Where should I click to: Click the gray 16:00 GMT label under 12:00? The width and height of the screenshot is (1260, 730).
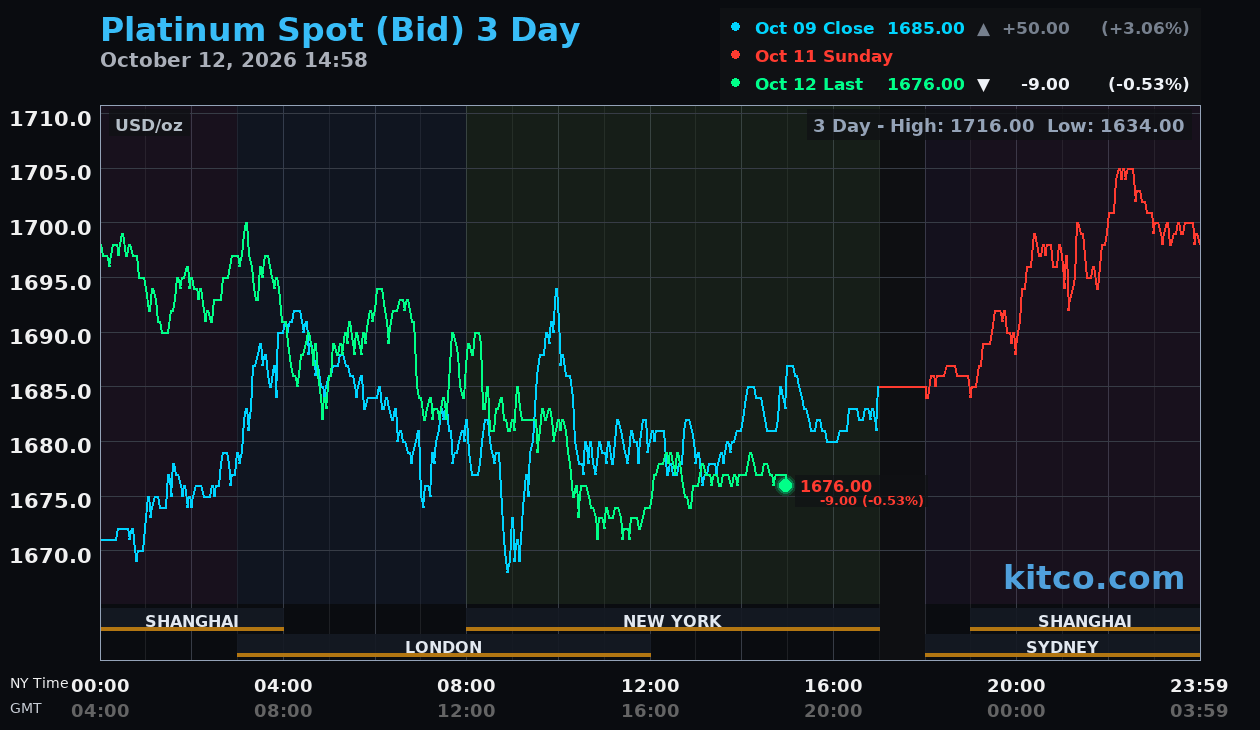pyautogui.click(x=650, y=711)
